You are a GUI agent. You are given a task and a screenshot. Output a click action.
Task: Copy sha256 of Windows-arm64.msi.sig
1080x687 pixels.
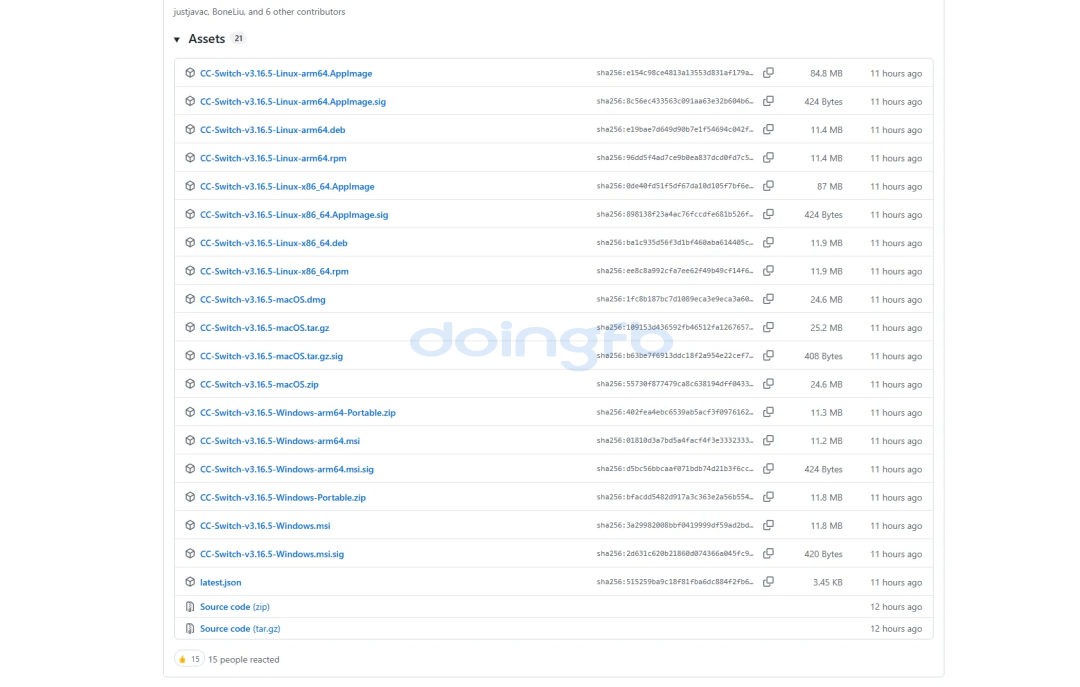coord(768,468)
